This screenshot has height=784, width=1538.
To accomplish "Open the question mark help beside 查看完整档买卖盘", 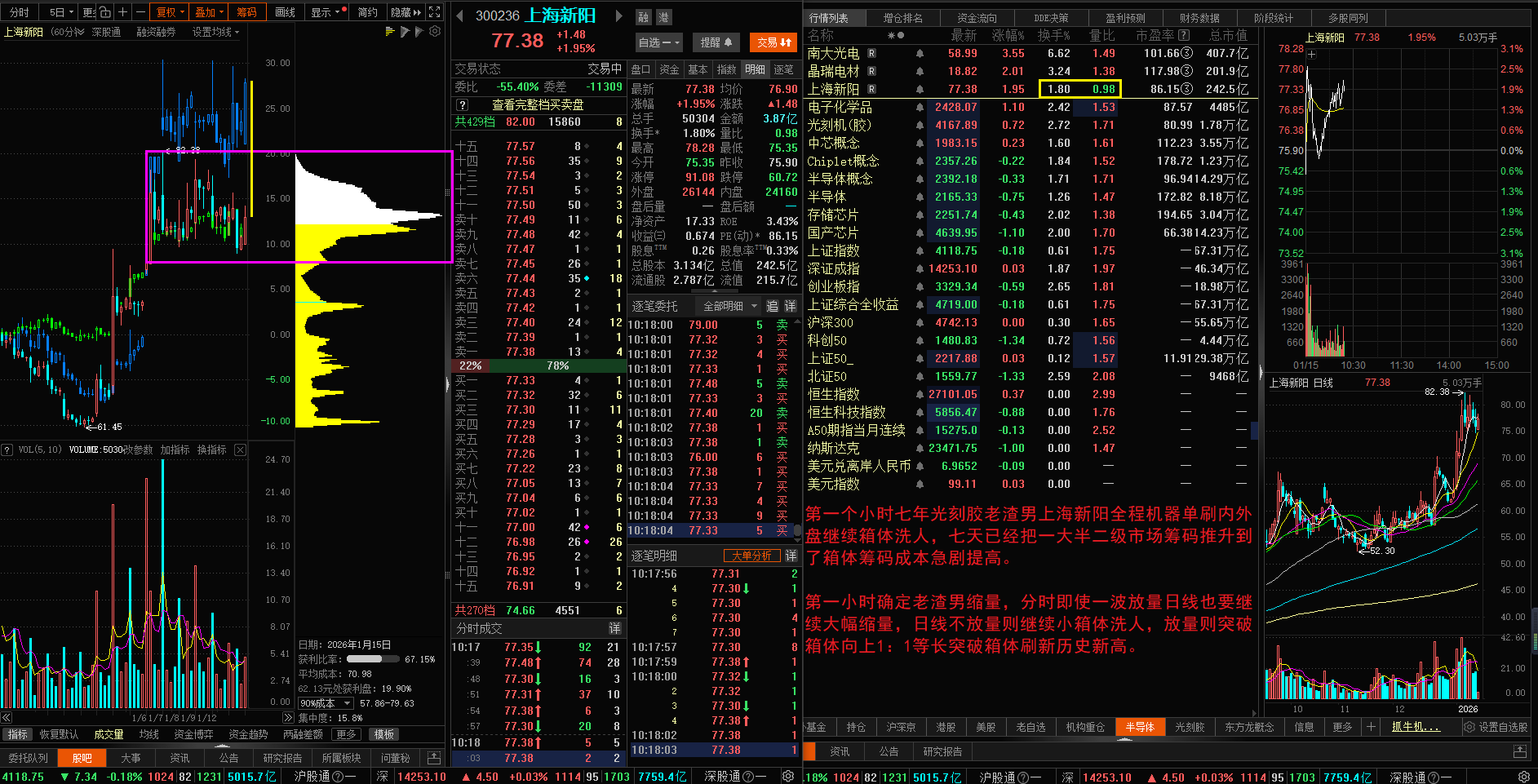I will [x=462, y=105].
